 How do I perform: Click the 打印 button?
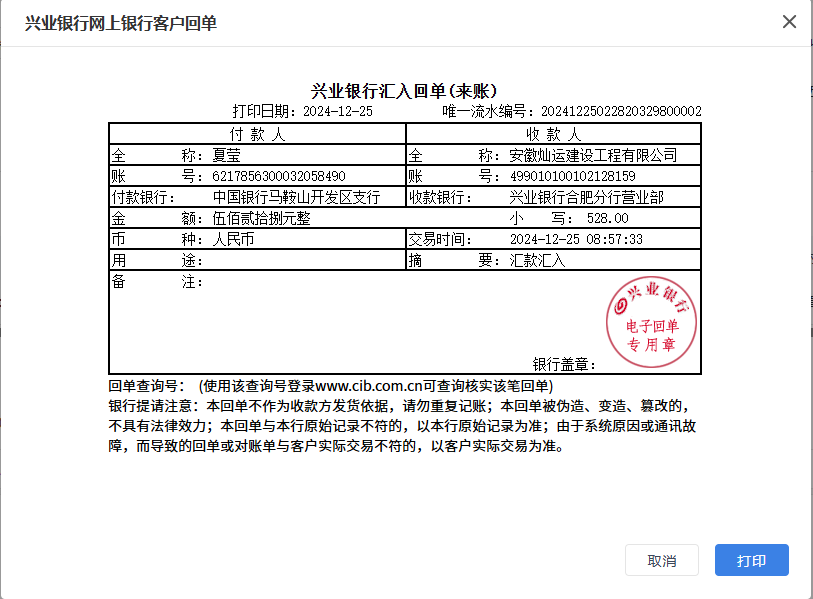751,560
